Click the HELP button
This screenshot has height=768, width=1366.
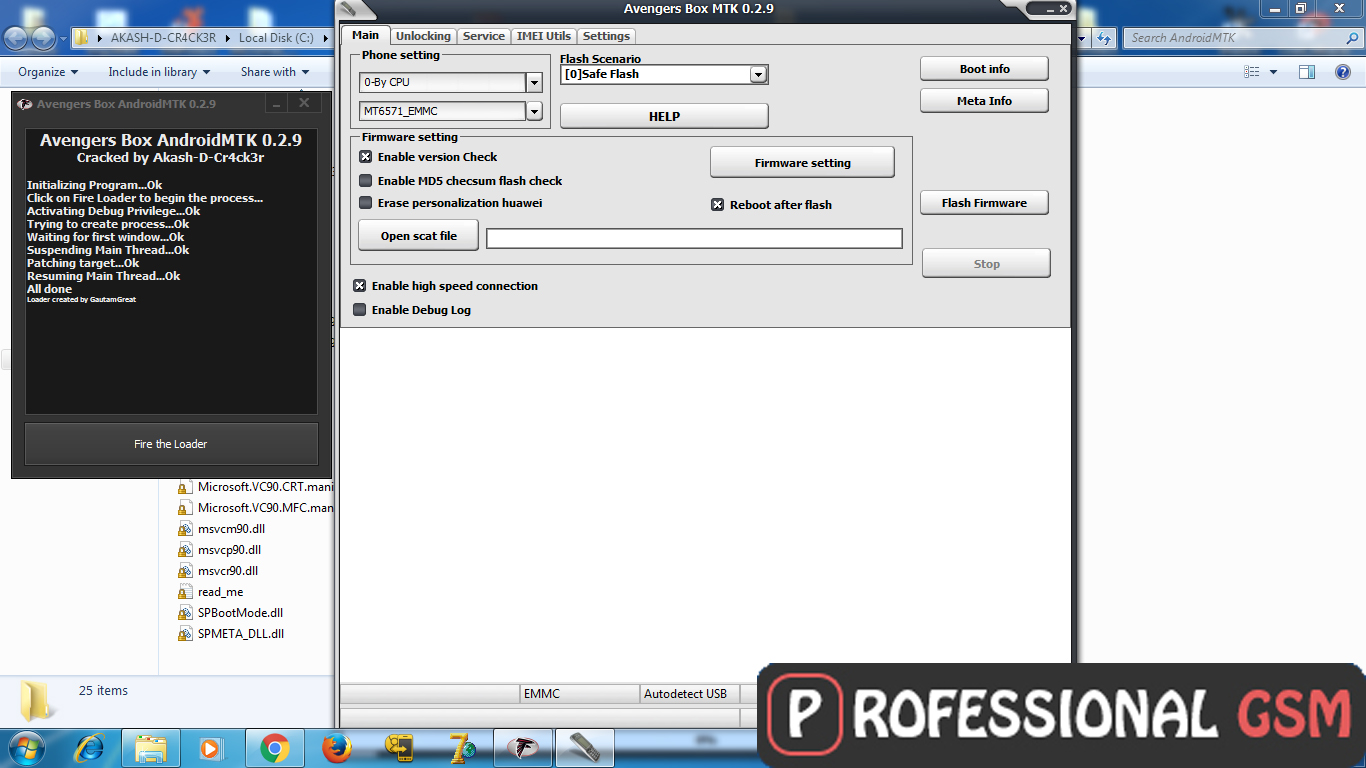coord(664,116)
